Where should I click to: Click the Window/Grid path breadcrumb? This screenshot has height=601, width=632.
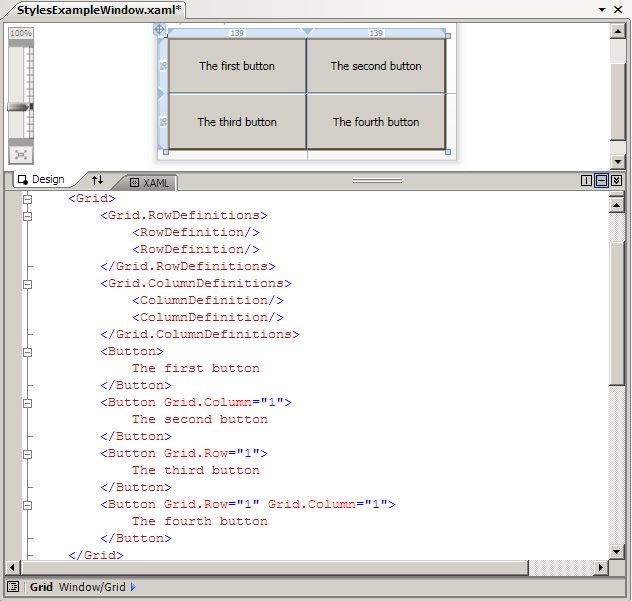(x=92, y=587)
